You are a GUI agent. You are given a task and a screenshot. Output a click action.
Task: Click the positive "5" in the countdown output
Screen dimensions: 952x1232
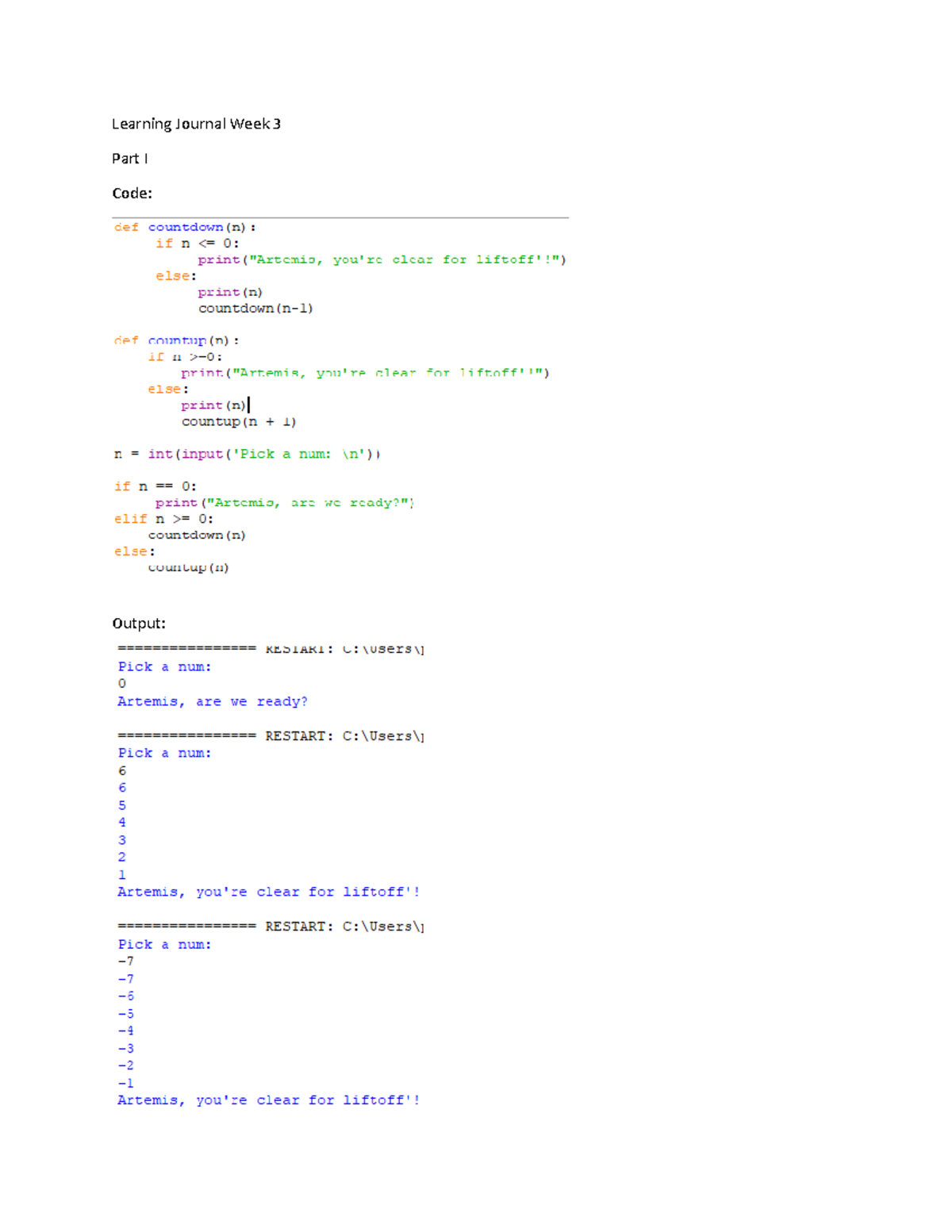(122, 805)
